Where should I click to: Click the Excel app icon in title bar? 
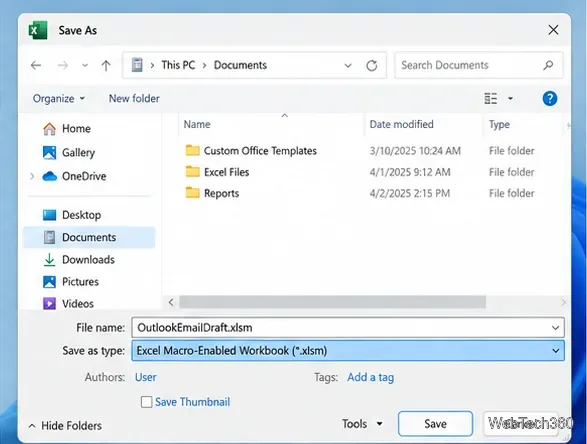pyautogui.click(x=38, y=30)
